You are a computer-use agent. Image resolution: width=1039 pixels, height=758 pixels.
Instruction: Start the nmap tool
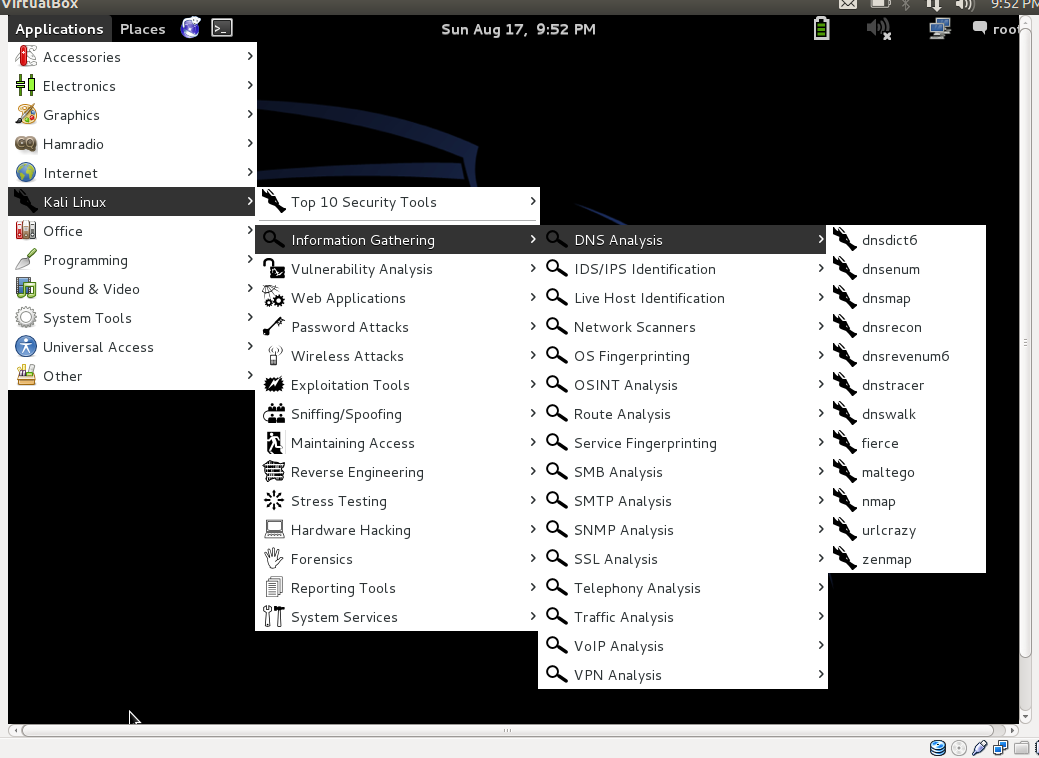coord(878,501)
